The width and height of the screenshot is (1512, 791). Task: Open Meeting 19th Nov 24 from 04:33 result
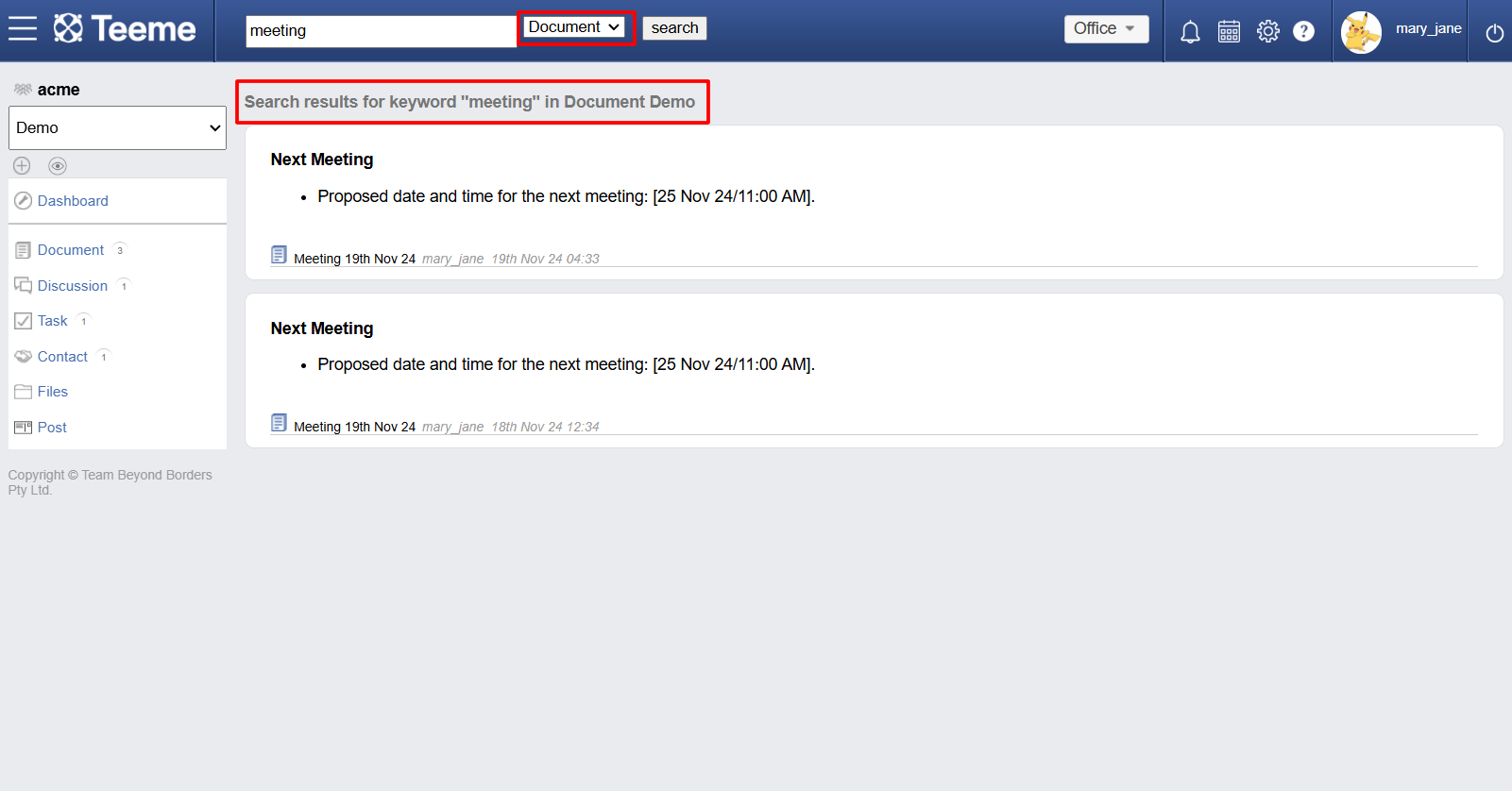tap(354, 259)
